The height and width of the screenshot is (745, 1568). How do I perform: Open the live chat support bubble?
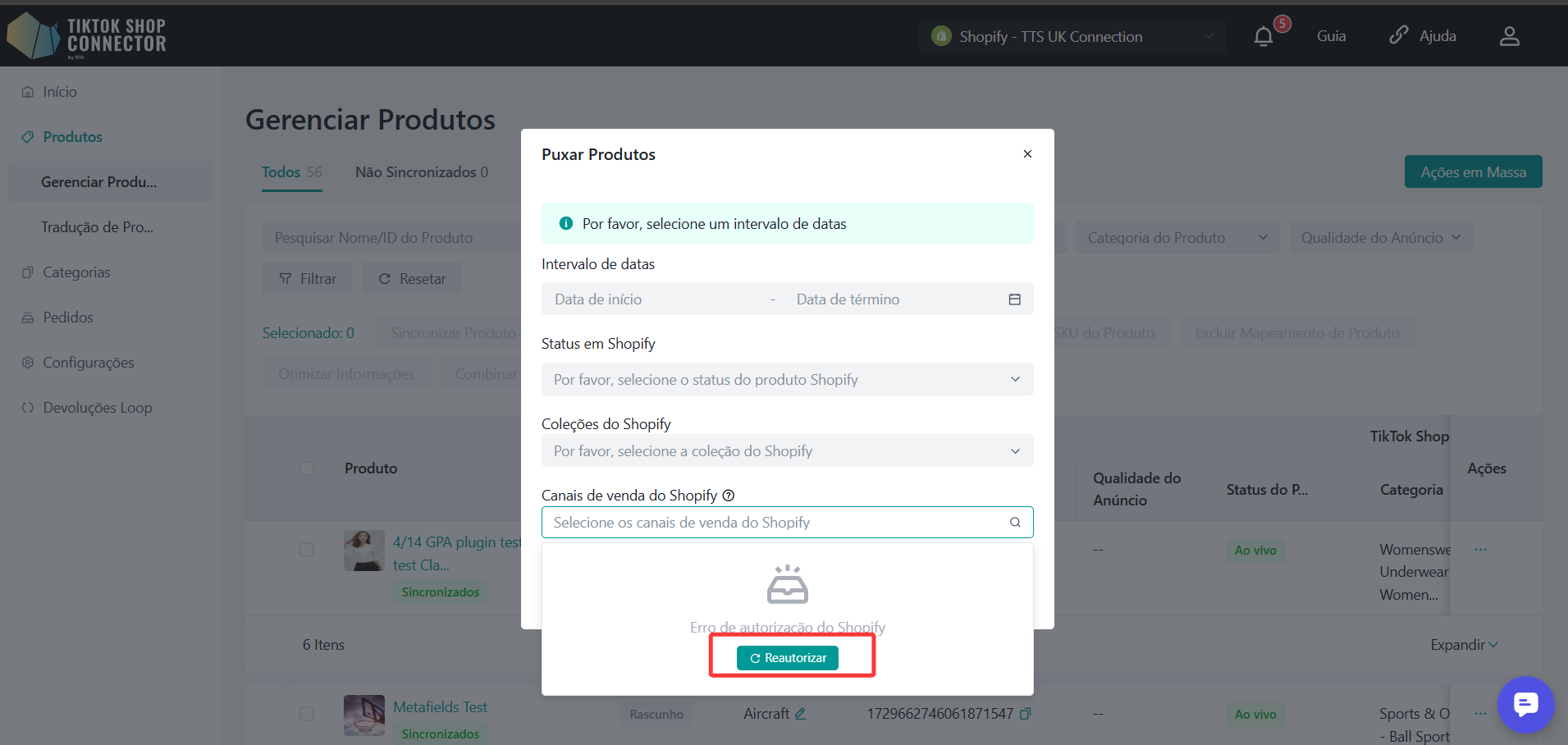[x=1525, y=704]
